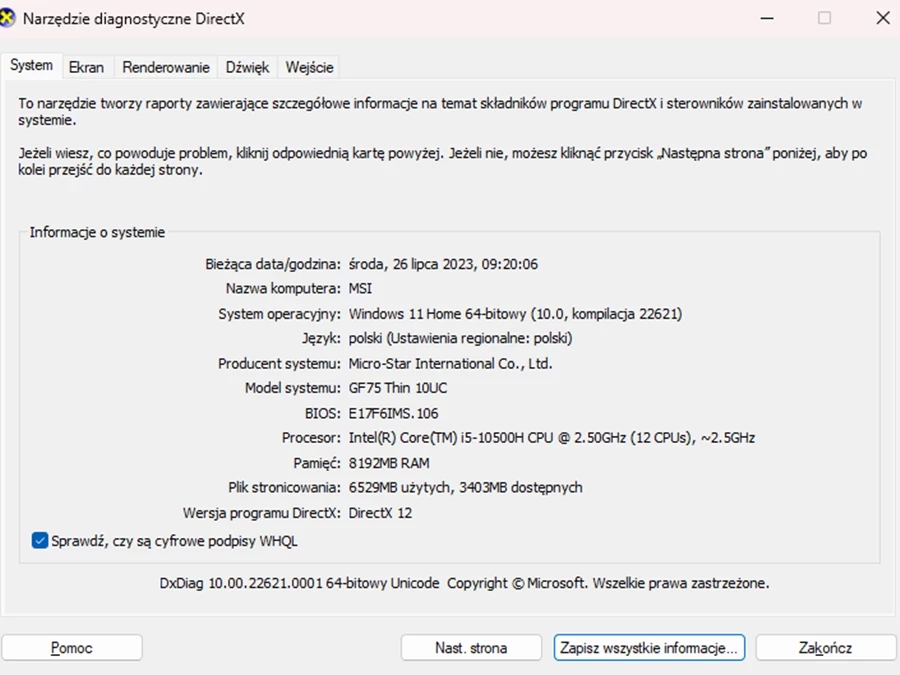Click the BIOS value E17F6IMS.106

coord(393,413)
